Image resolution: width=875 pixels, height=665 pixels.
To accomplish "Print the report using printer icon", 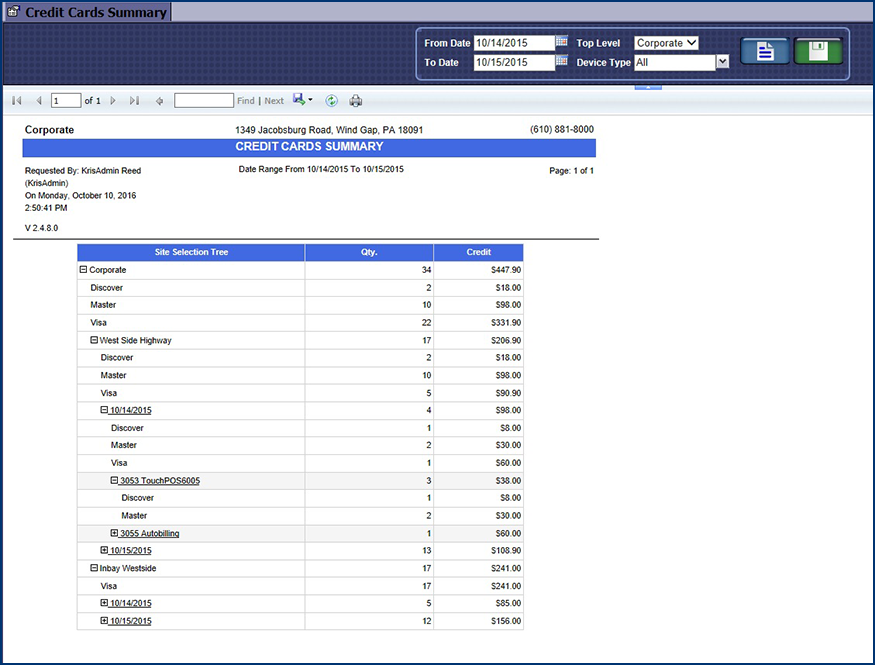I will coord(355,101).
